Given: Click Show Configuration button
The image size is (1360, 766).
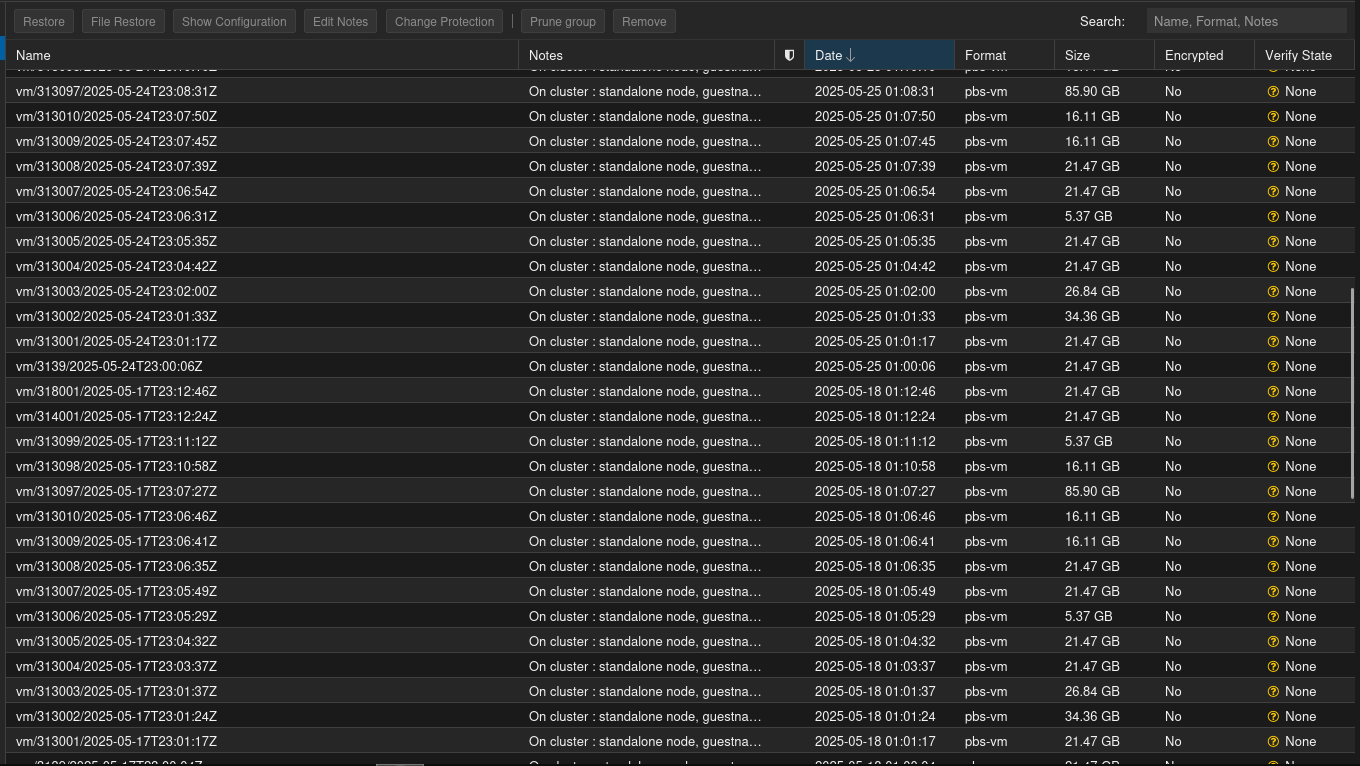Looking at the screenshot, I should [234, 21].
